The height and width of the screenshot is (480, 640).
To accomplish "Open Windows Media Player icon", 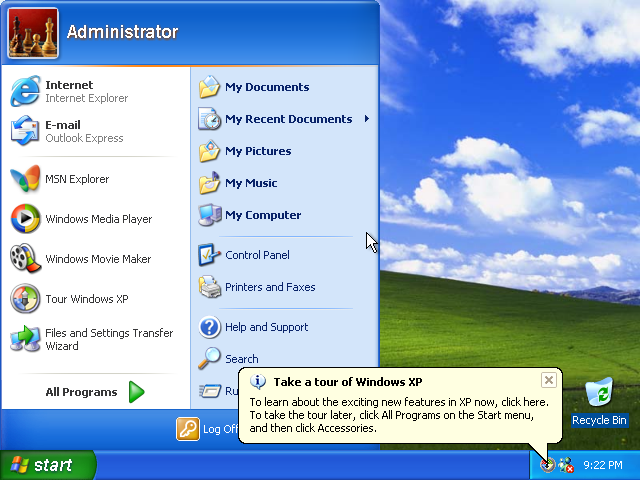I will pyautogui.click(x=25, y=219).
